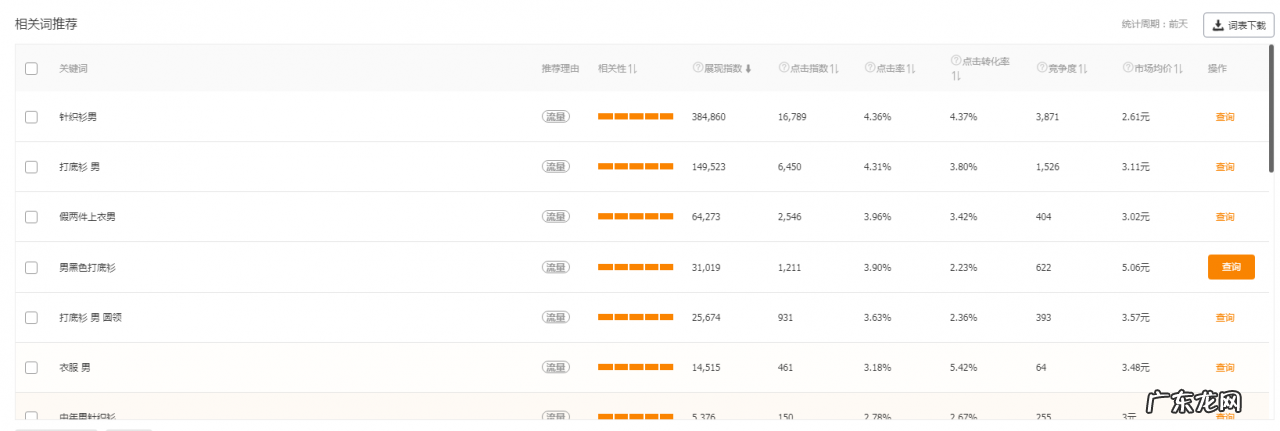This screenshot has height=431, width=1280.
Task: Click the help icon beside 点击转化率
Action: pos(955,62)
